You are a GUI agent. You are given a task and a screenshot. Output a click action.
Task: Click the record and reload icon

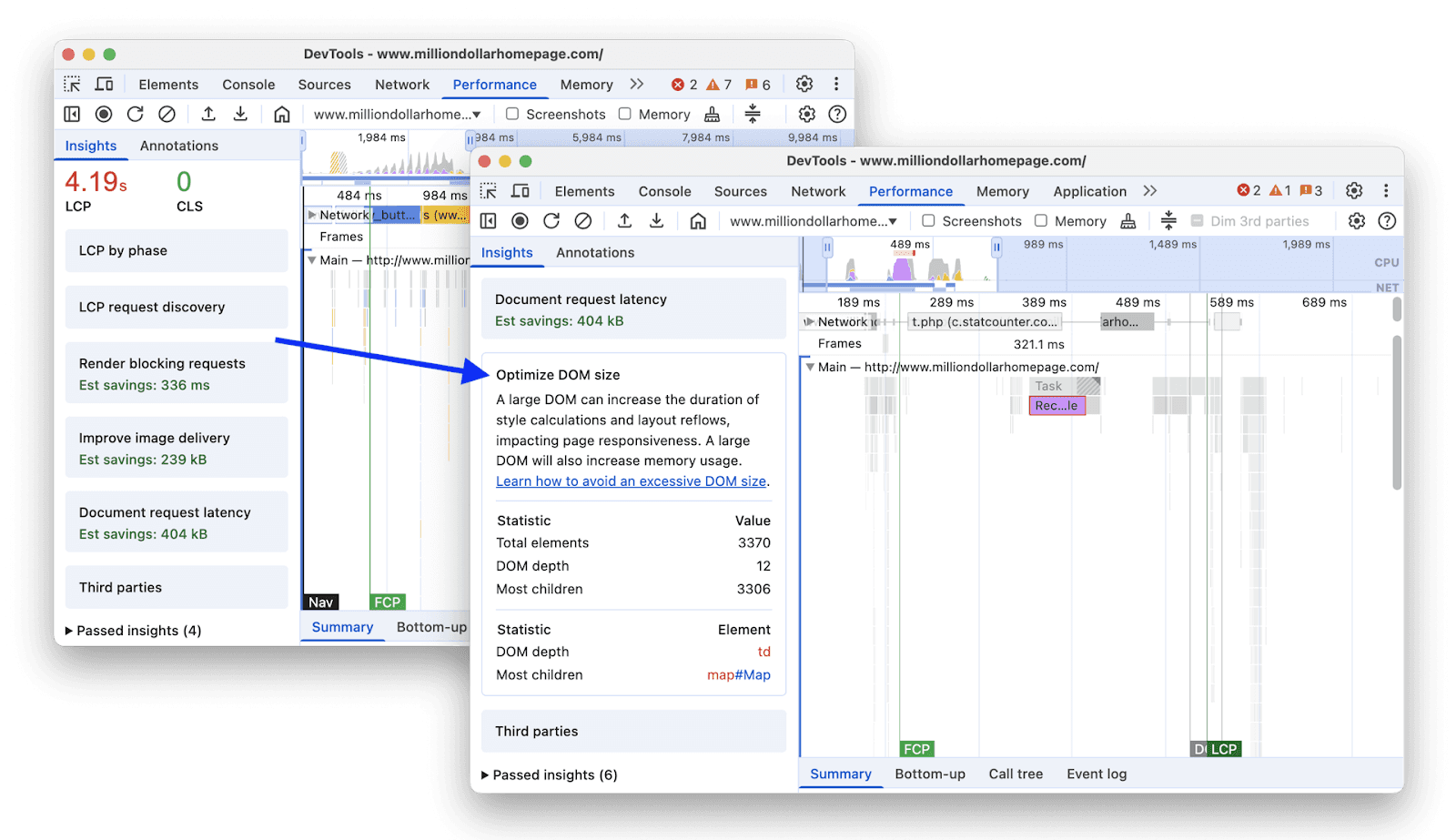552,220
